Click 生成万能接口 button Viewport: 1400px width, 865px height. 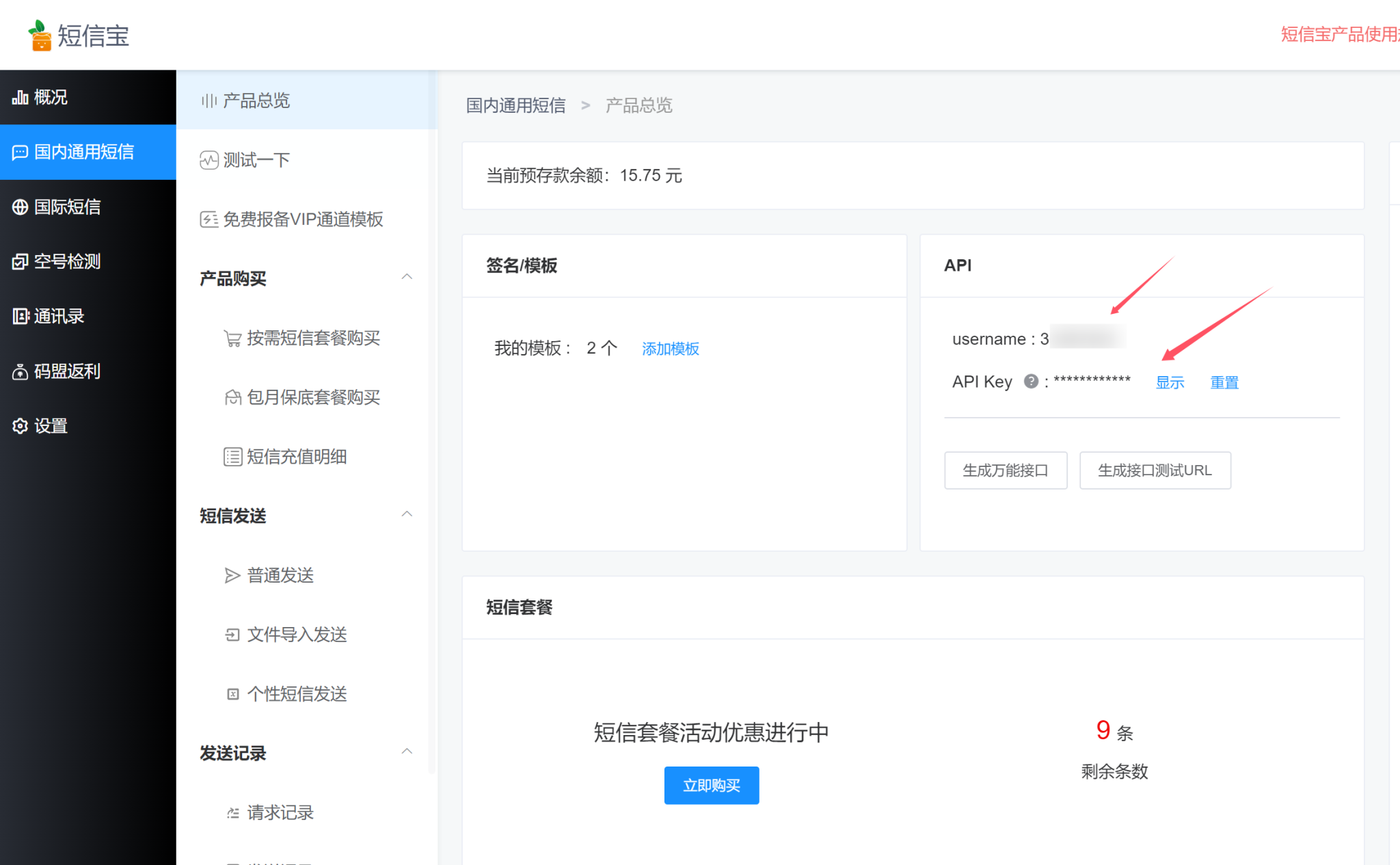1005,470
